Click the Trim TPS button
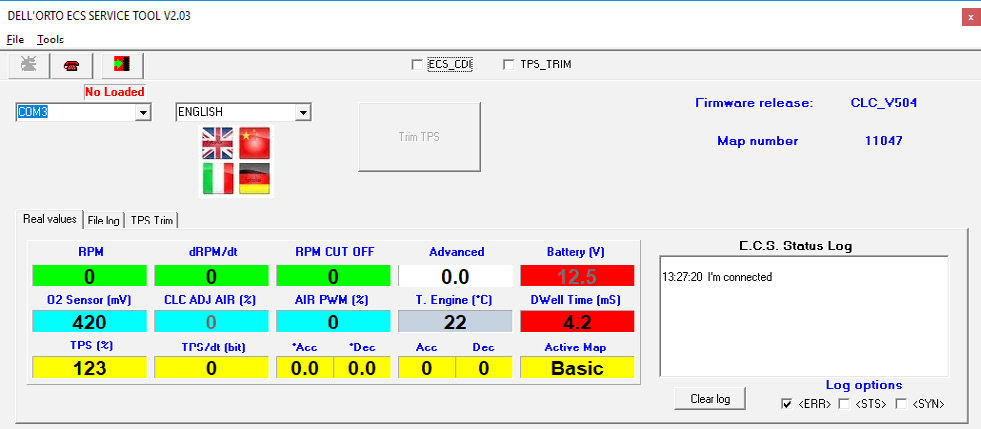 pyautogui.click(x=419, y=137)
